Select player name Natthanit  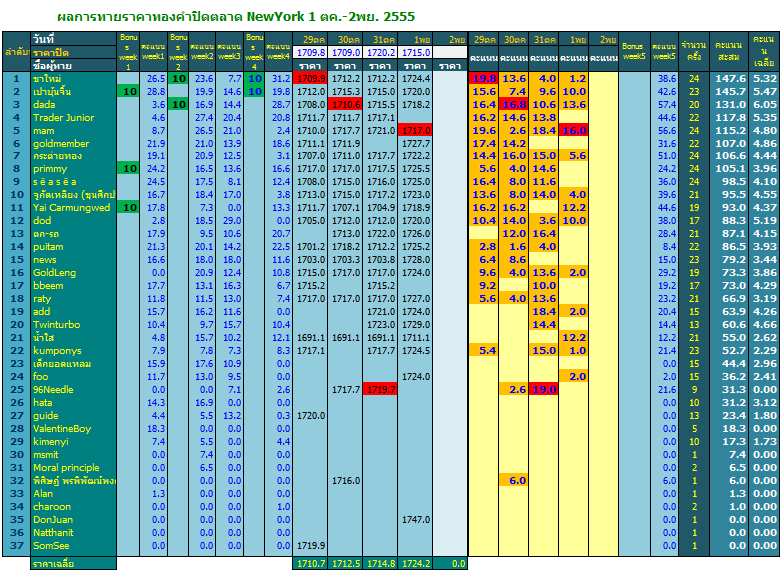pyautogui.click(x=53, y=533)
